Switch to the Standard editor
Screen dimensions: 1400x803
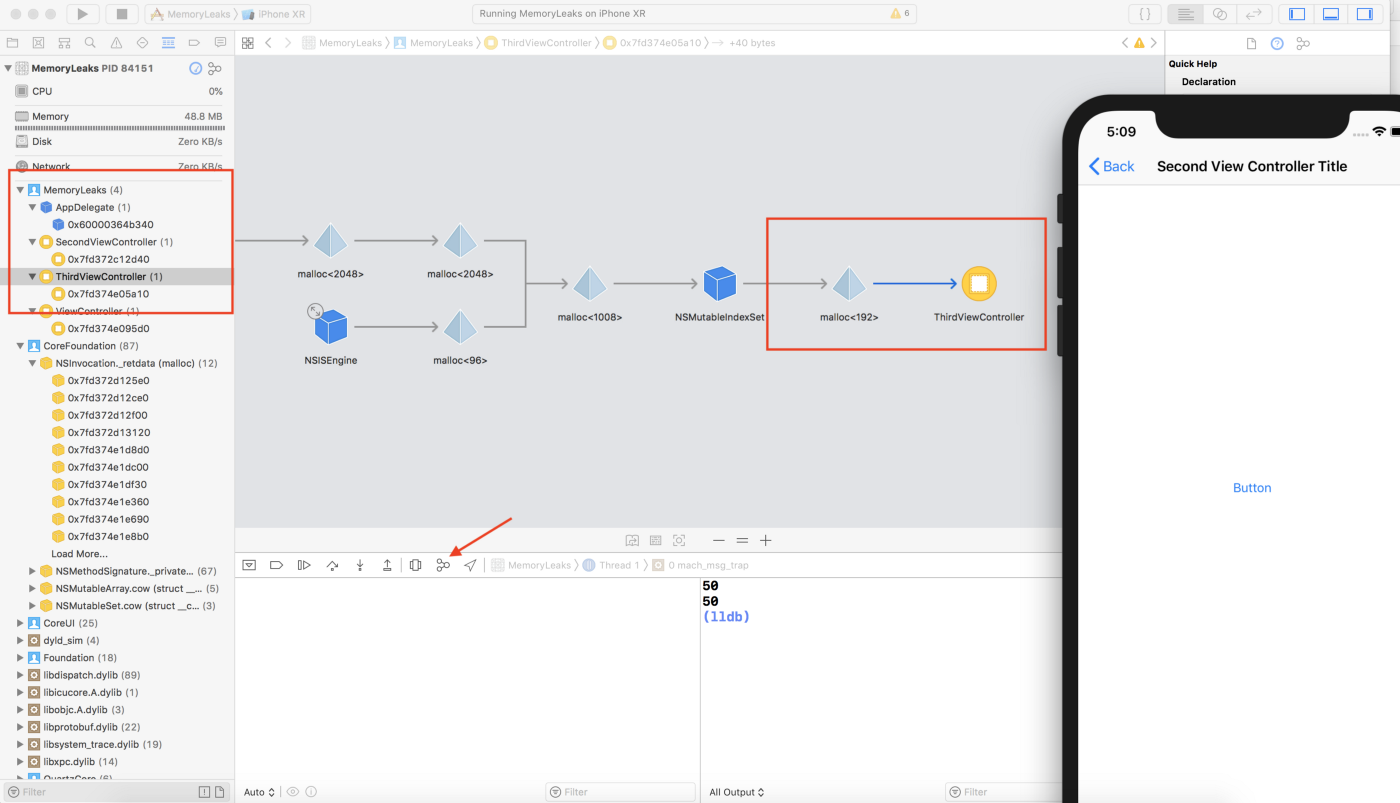click(1186, 14)
